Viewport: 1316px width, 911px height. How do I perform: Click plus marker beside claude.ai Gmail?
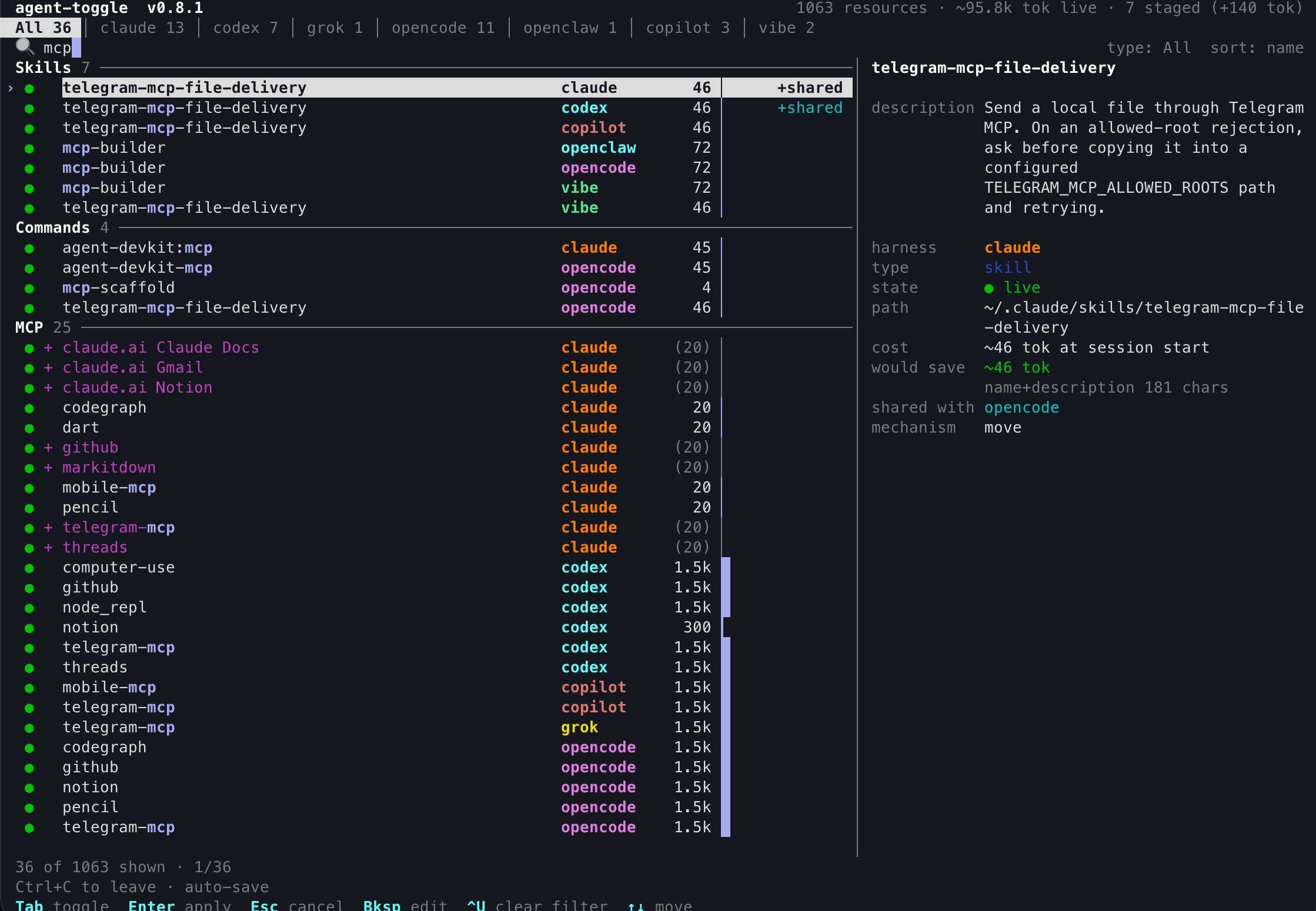(x=48, y=368)
